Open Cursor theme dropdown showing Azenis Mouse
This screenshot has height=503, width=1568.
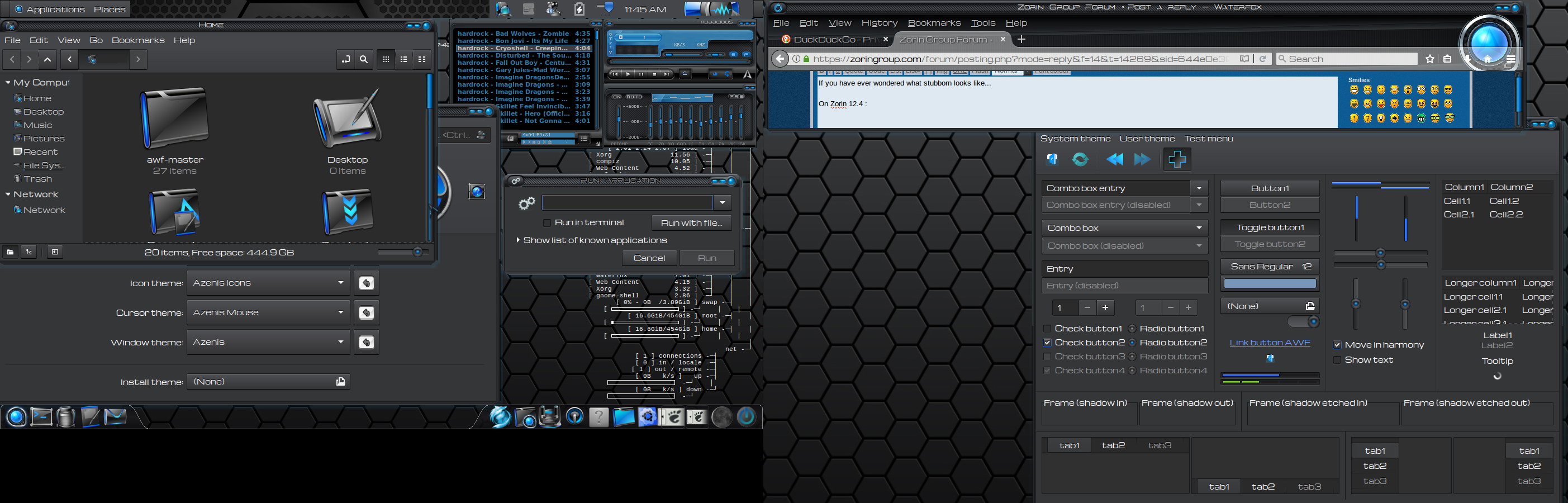tap(268, 313)
